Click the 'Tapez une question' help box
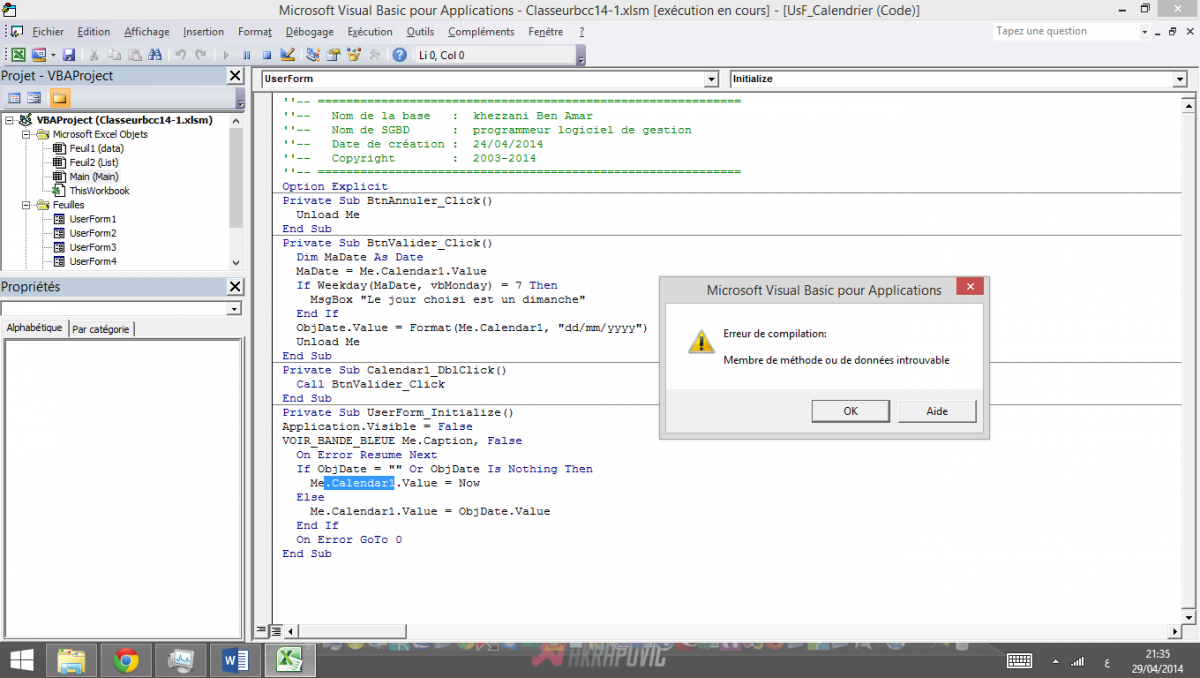The width and height of the screenshot is (1200, 678). pyautogui.click(x=1066, y=31)
